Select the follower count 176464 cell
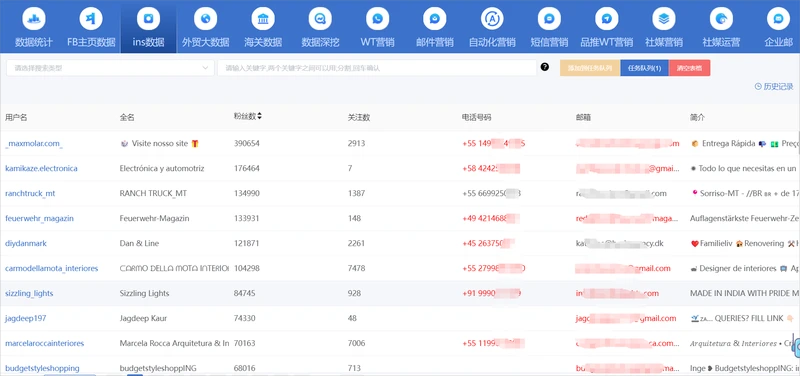The image size is (800, 376). [x=247, y=168]
